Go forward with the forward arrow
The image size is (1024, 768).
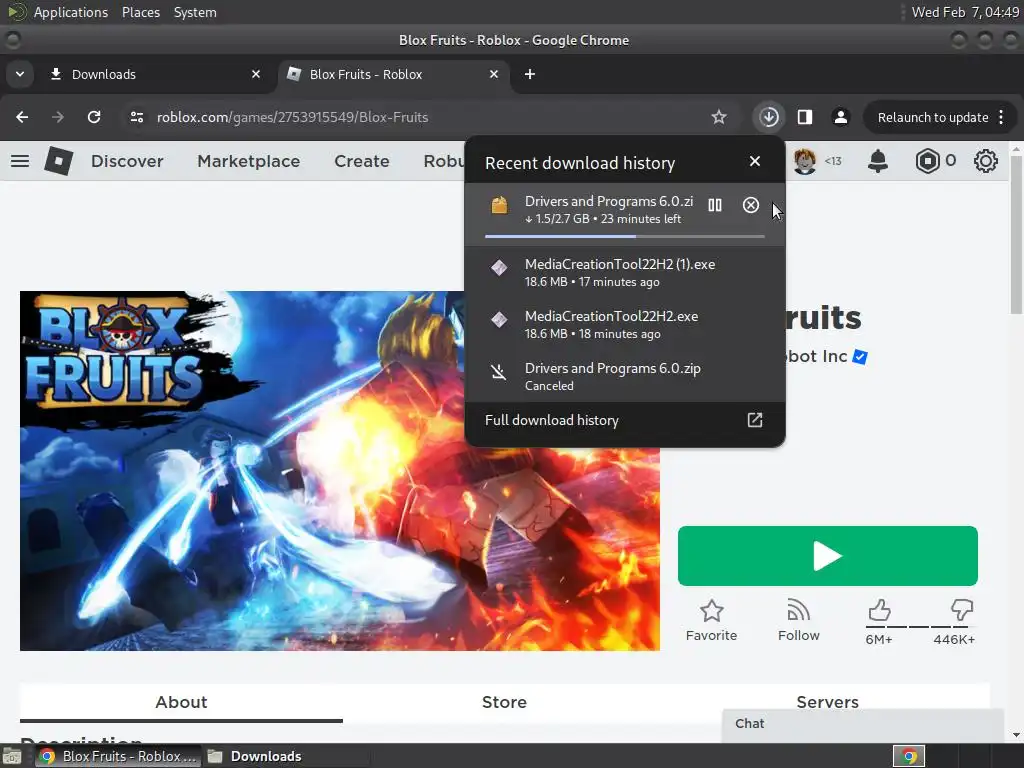click(x=58, y=118)
